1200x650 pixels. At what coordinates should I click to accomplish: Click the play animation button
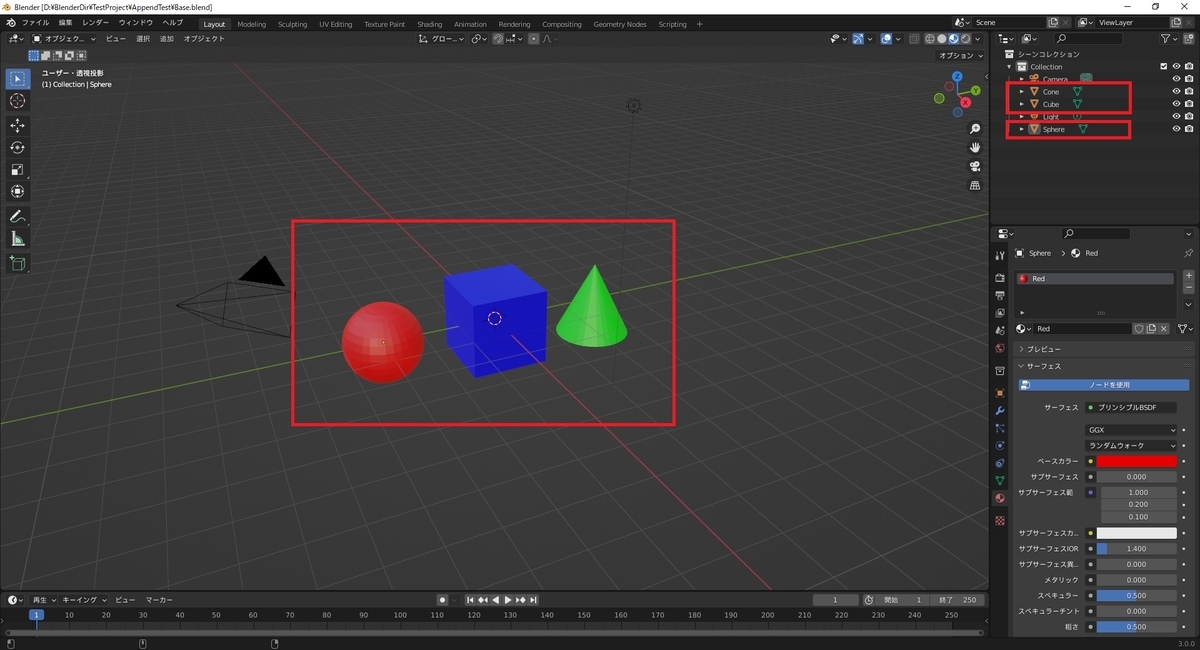coord(508,600)
